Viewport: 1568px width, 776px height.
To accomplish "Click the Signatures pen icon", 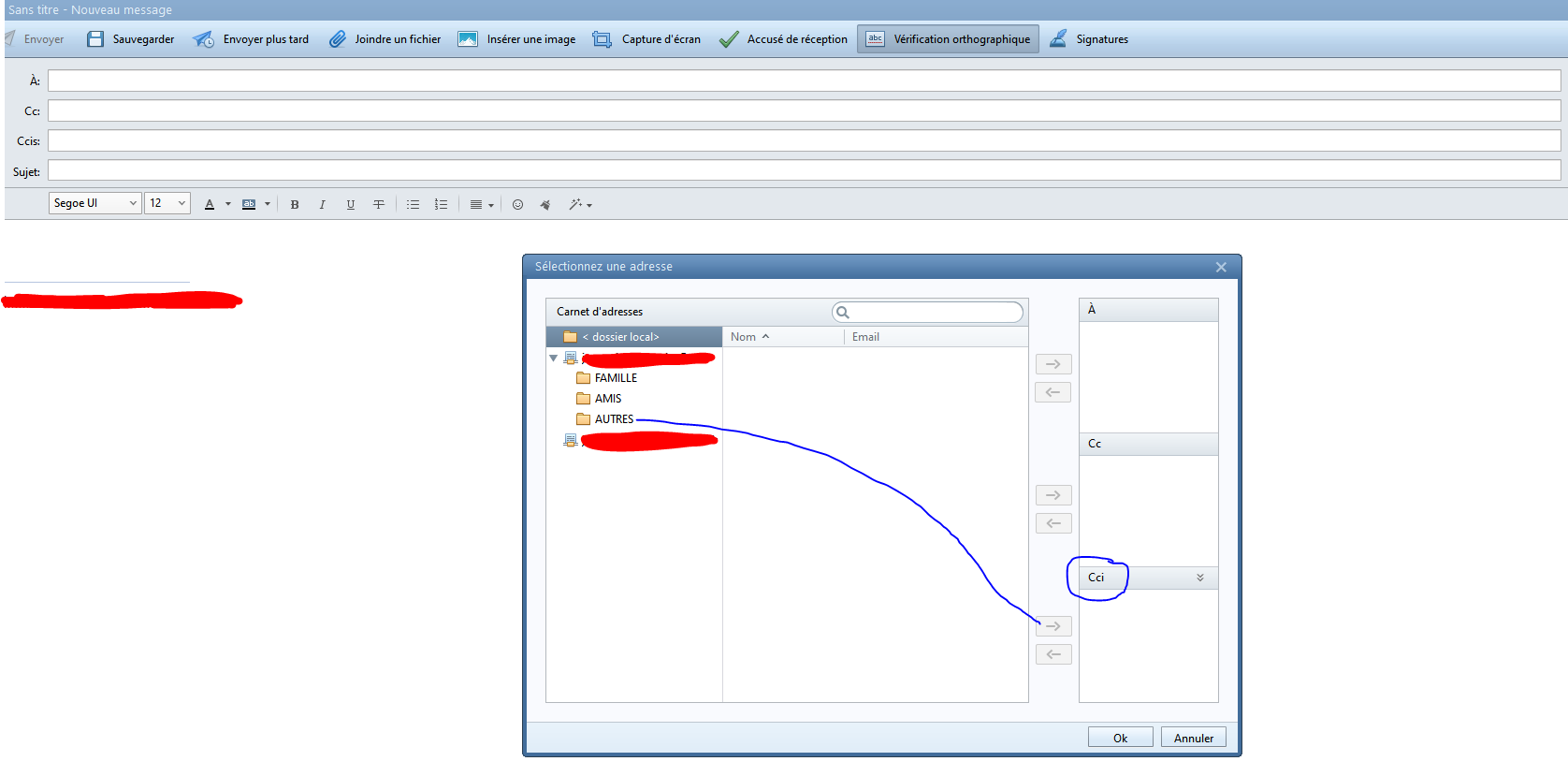I will [1058, 39].
